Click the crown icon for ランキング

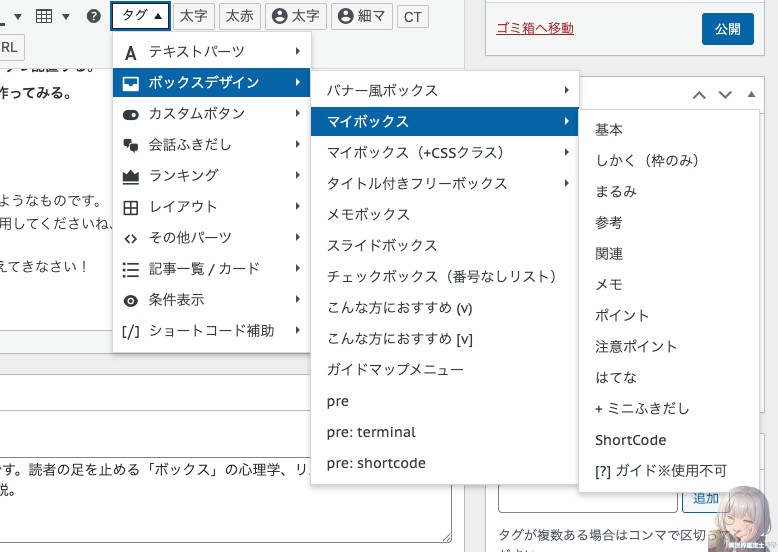tap(130, 176)
